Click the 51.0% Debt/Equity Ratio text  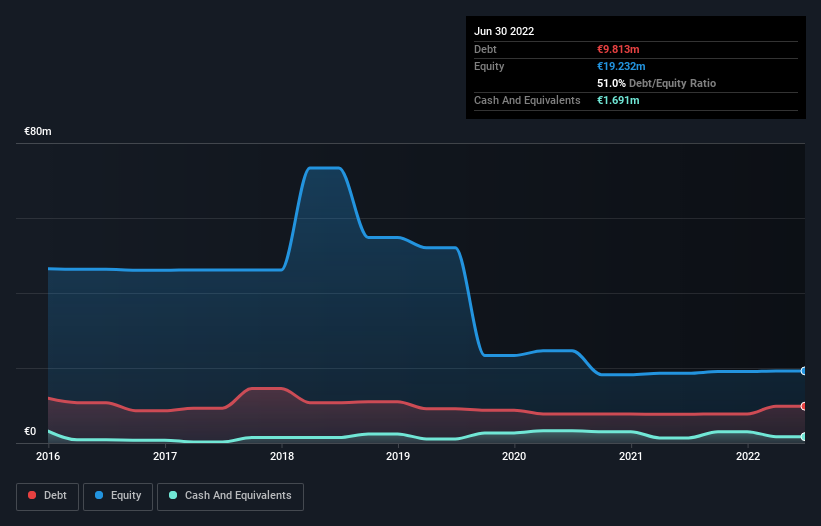656,83
